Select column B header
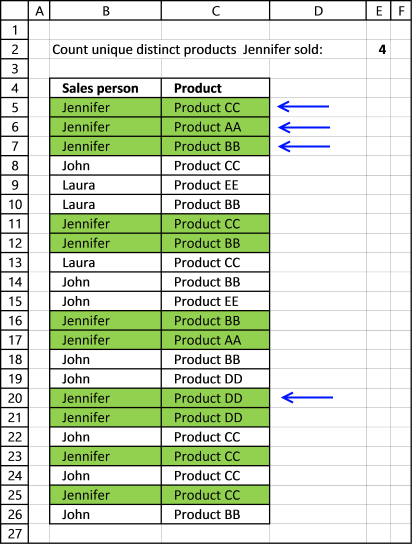This screenshot has width=412, height=544. point(105,11)
